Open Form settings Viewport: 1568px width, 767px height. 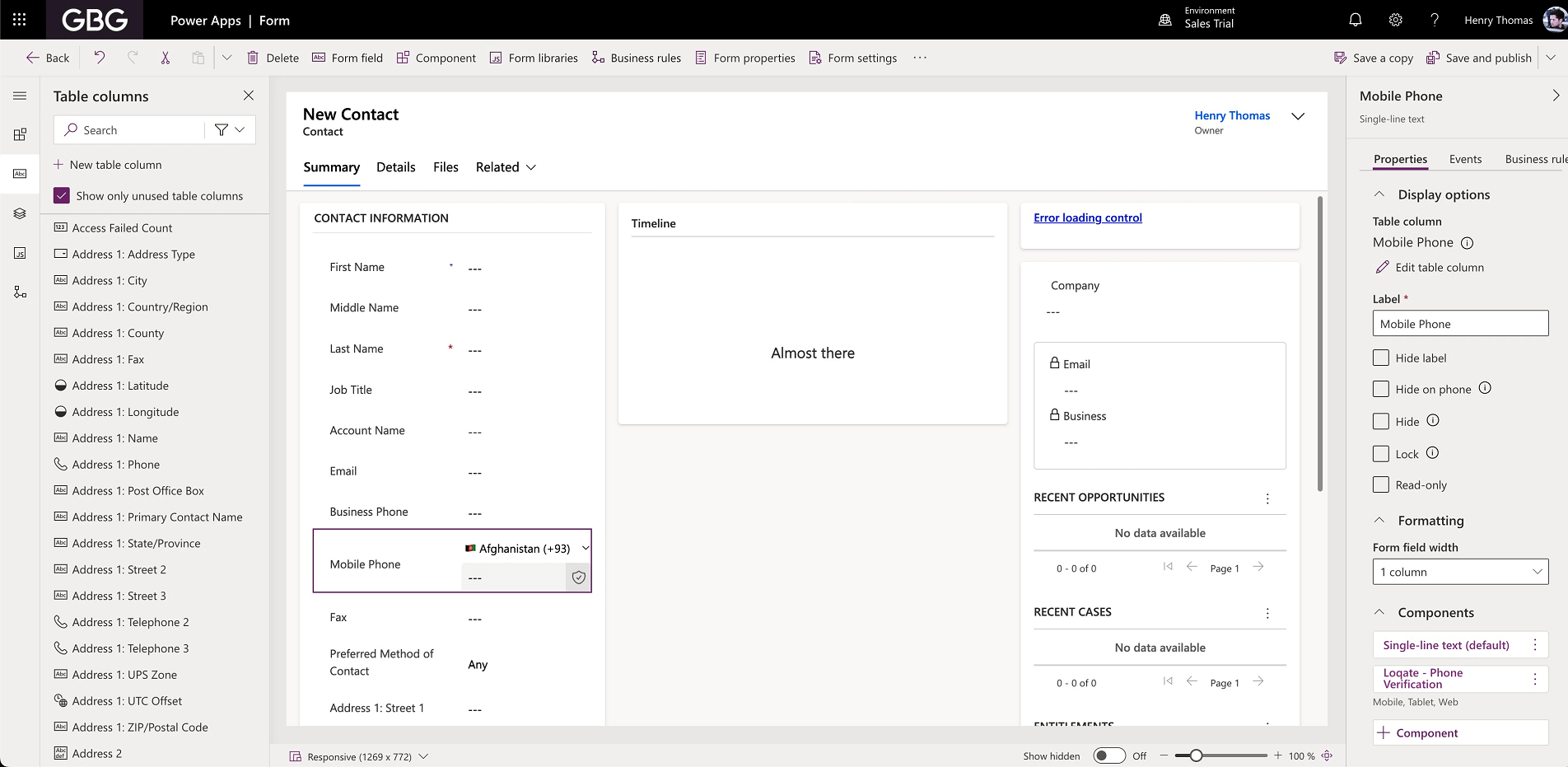853,58
